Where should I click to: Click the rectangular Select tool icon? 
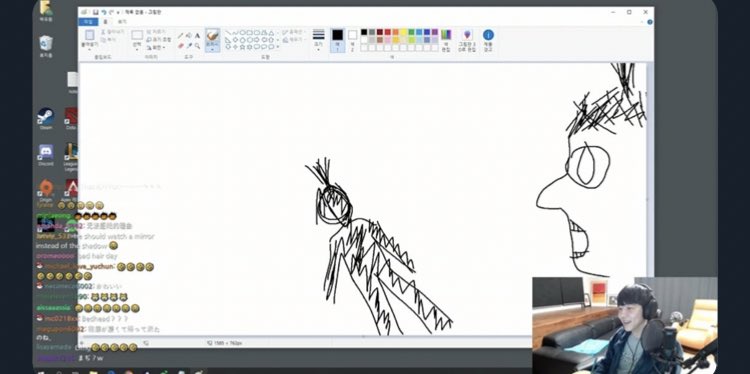pos(137,35)
